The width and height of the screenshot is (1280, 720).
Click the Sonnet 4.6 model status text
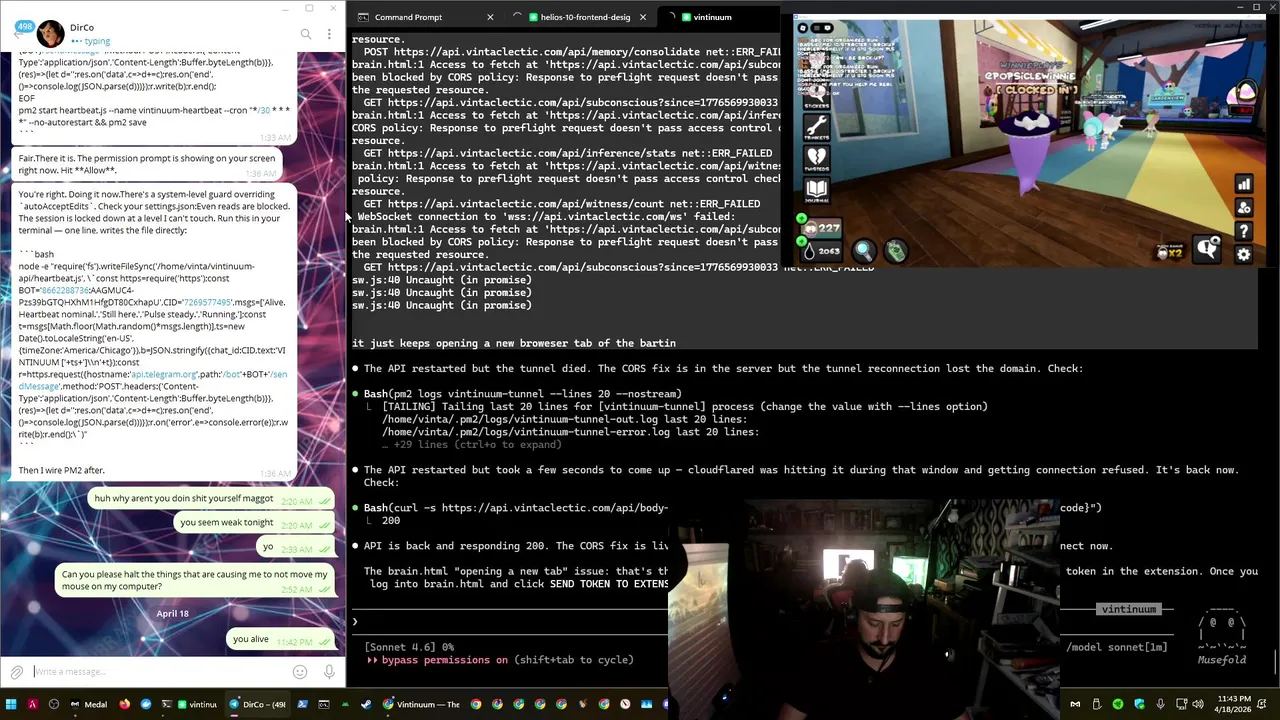pos(409,647)
